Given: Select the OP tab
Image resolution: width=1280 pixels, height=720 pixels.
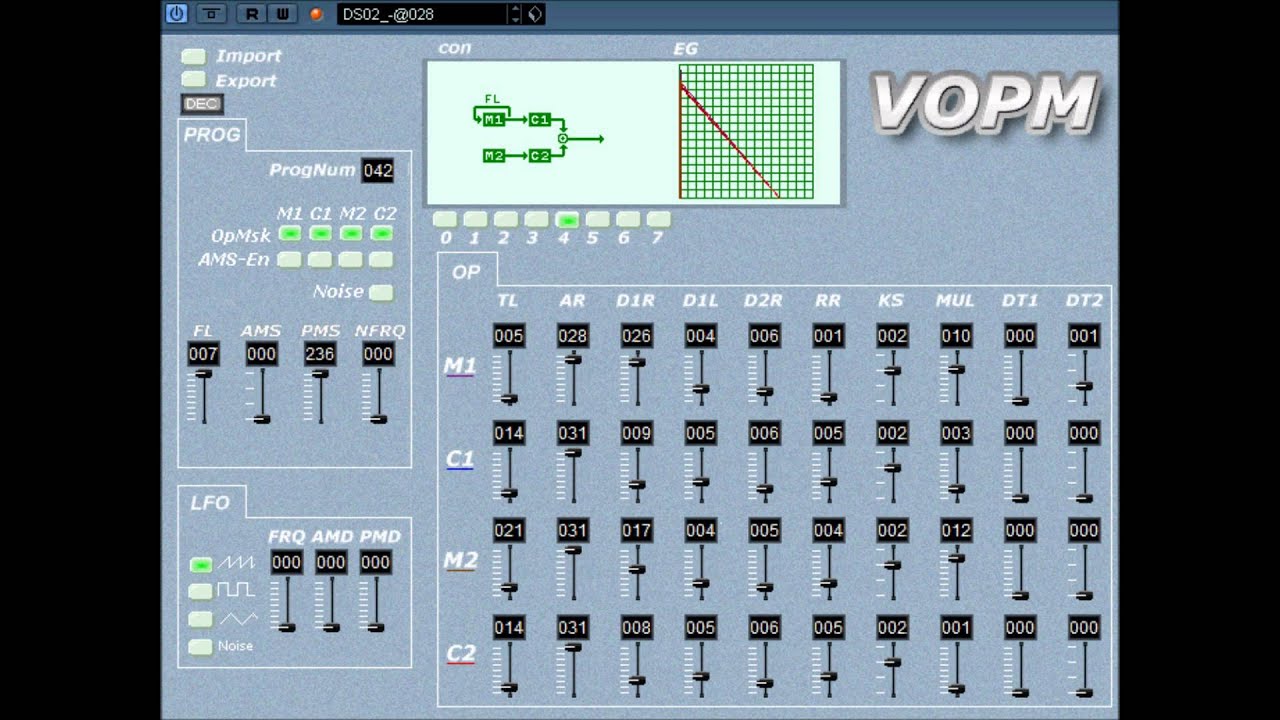Looking at the screenshot, I should click(466, 272).
